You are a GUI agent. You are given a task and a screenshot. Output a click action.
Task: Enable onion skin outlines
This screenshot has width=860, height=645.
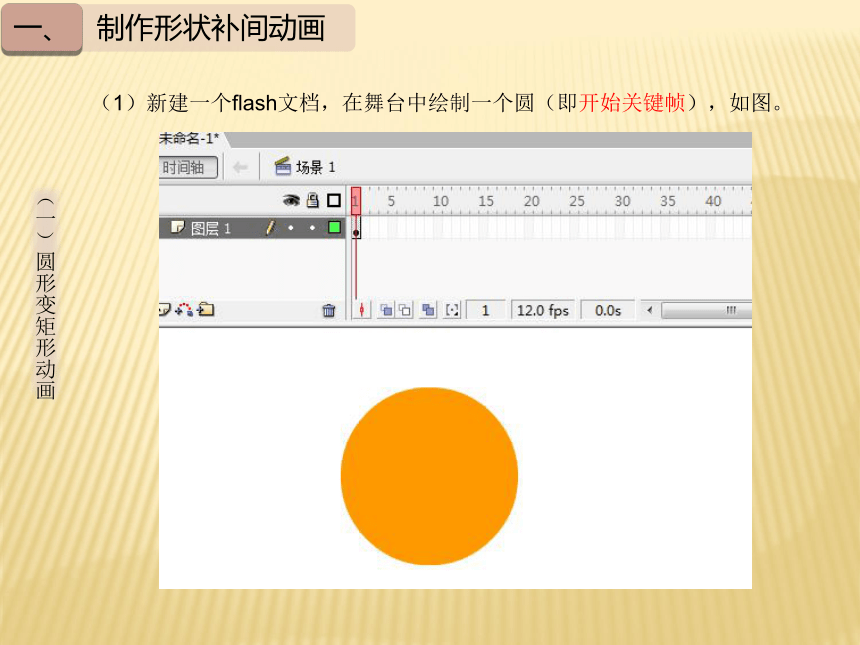click(405, 310)
